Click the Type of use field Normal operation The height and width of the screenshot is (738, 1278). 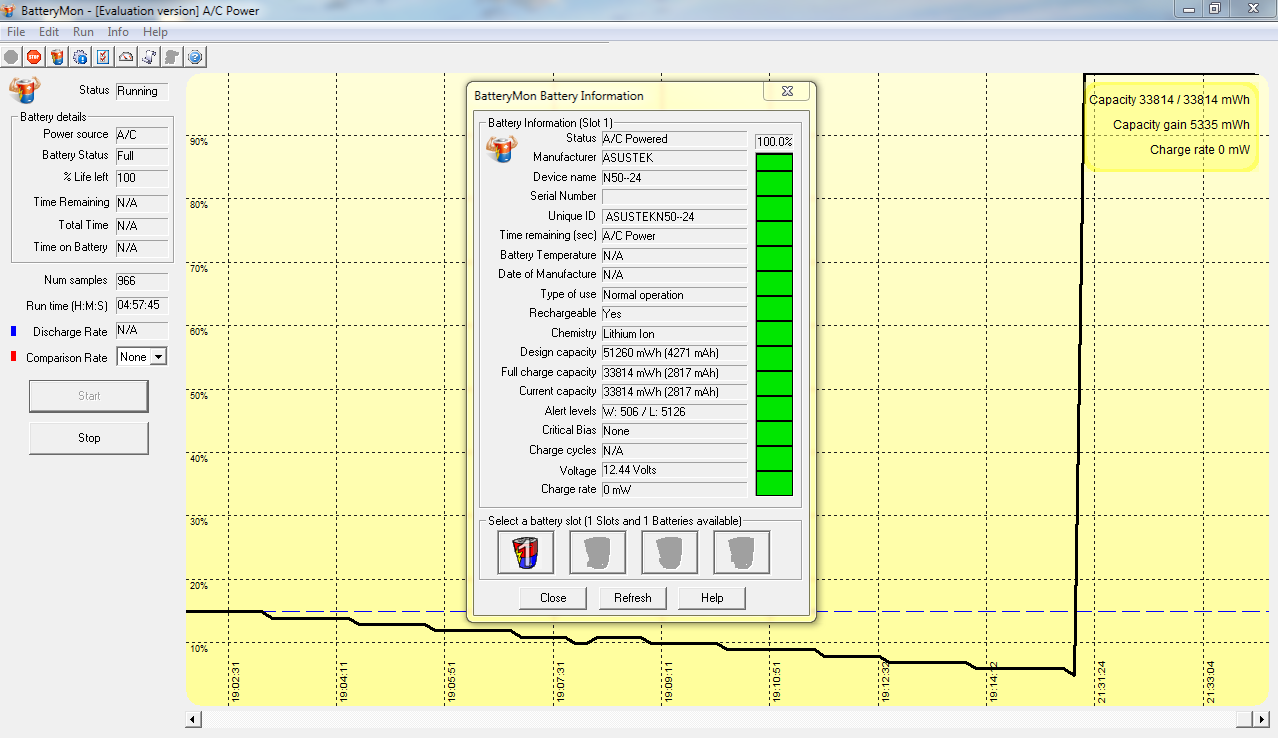pos(674,295)
